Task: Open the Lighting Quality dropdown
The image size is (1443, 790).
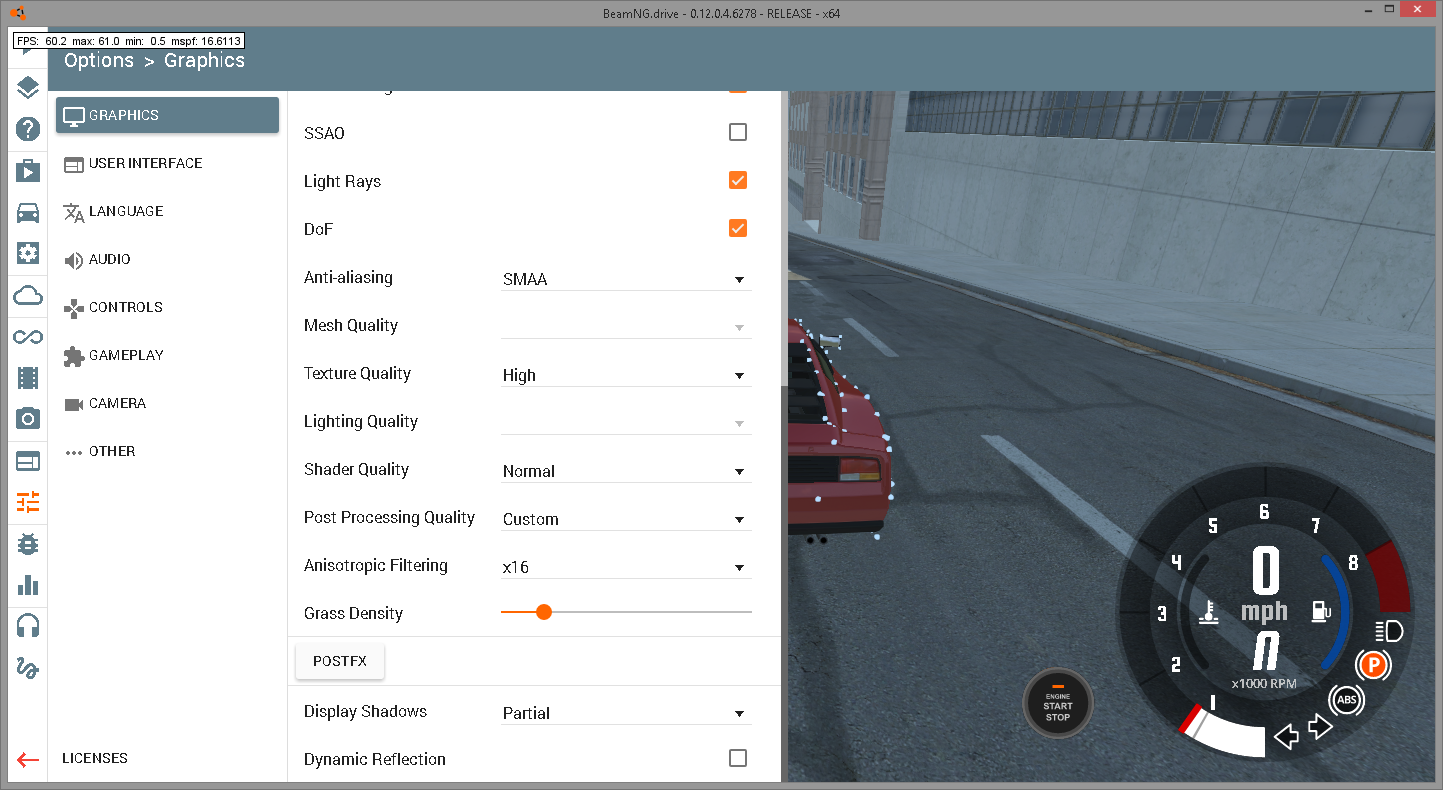Action: click(x=626, y=423)
